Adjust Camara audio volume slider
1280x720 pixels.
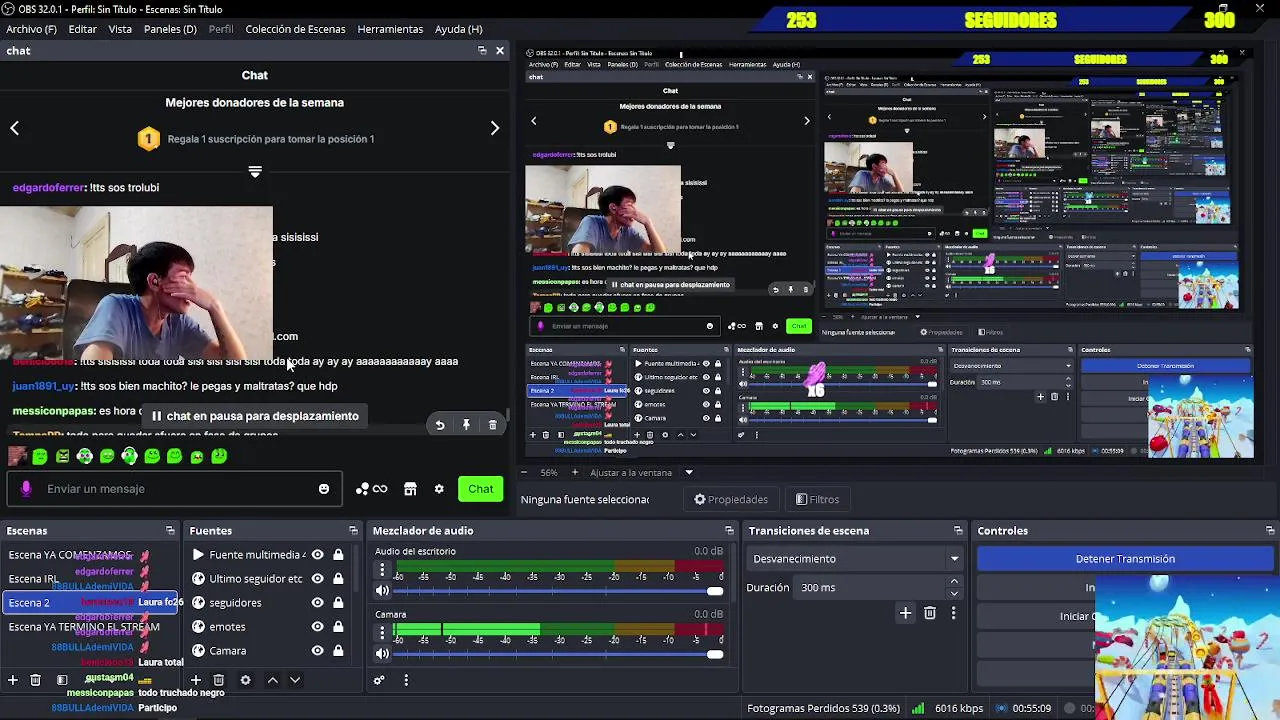click(x=559, y=654)
